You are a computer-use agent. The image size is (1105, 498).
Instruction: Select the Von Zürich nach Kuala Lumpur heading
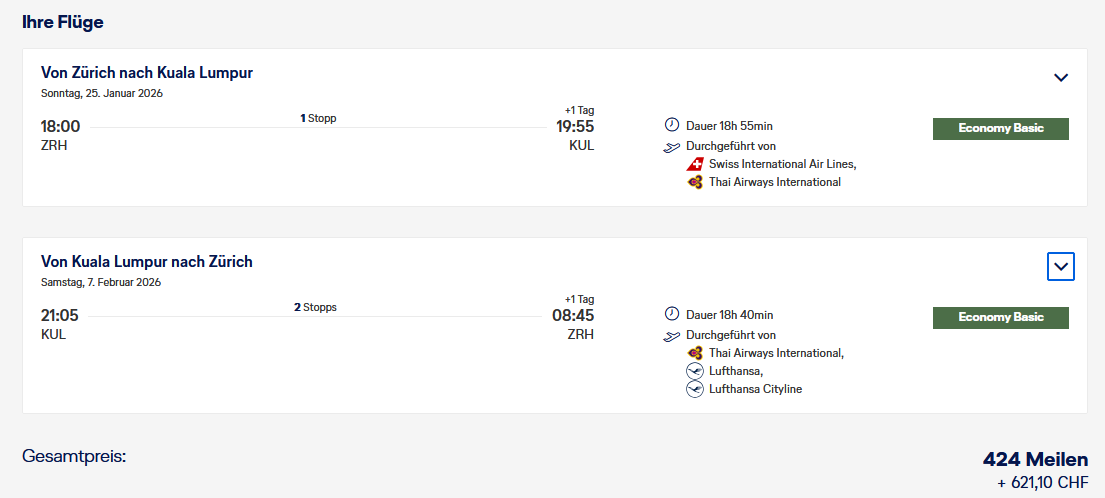tap(147, 73)
